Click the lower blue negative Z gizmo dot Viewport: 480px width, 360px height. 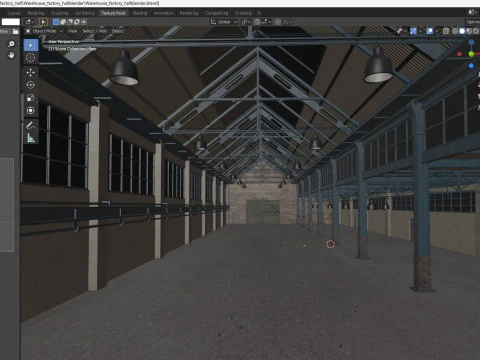pos(471,66)
